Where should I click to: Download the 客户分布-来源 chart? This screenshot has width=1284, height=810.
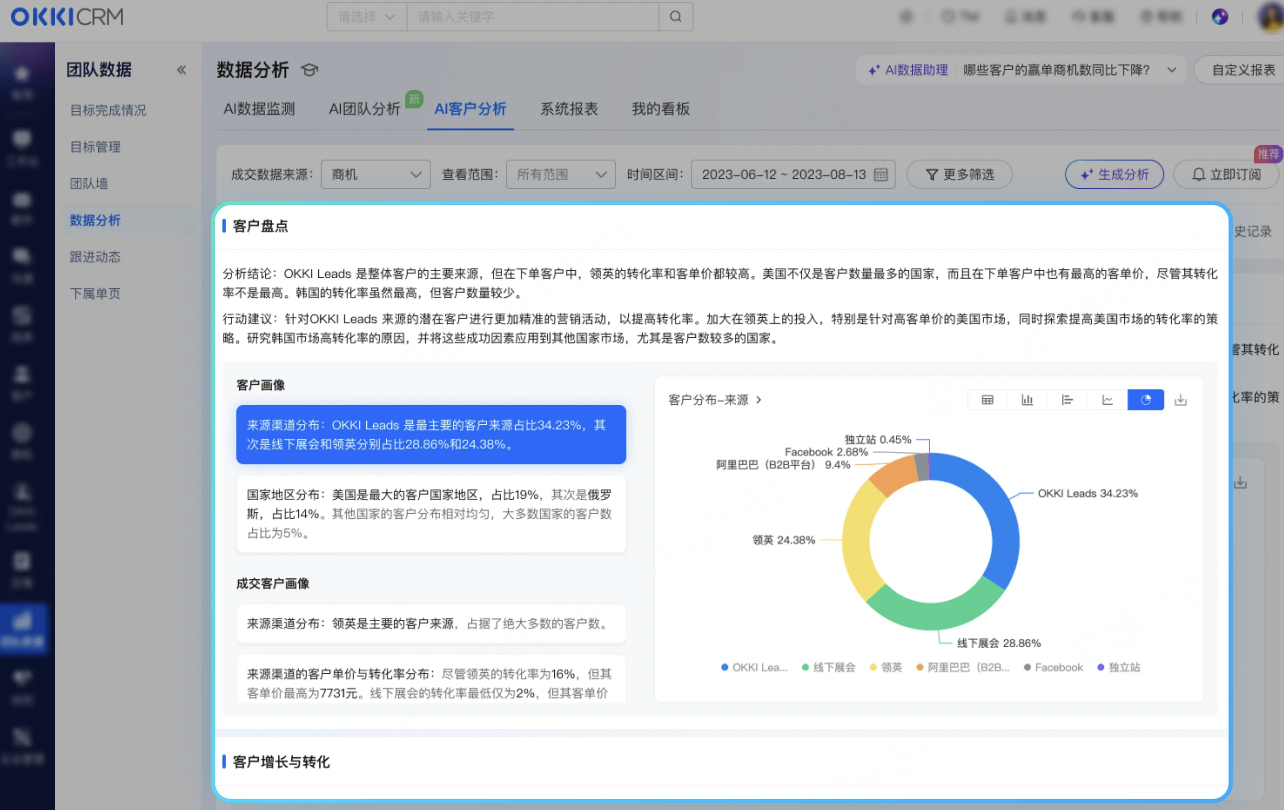1181,400
